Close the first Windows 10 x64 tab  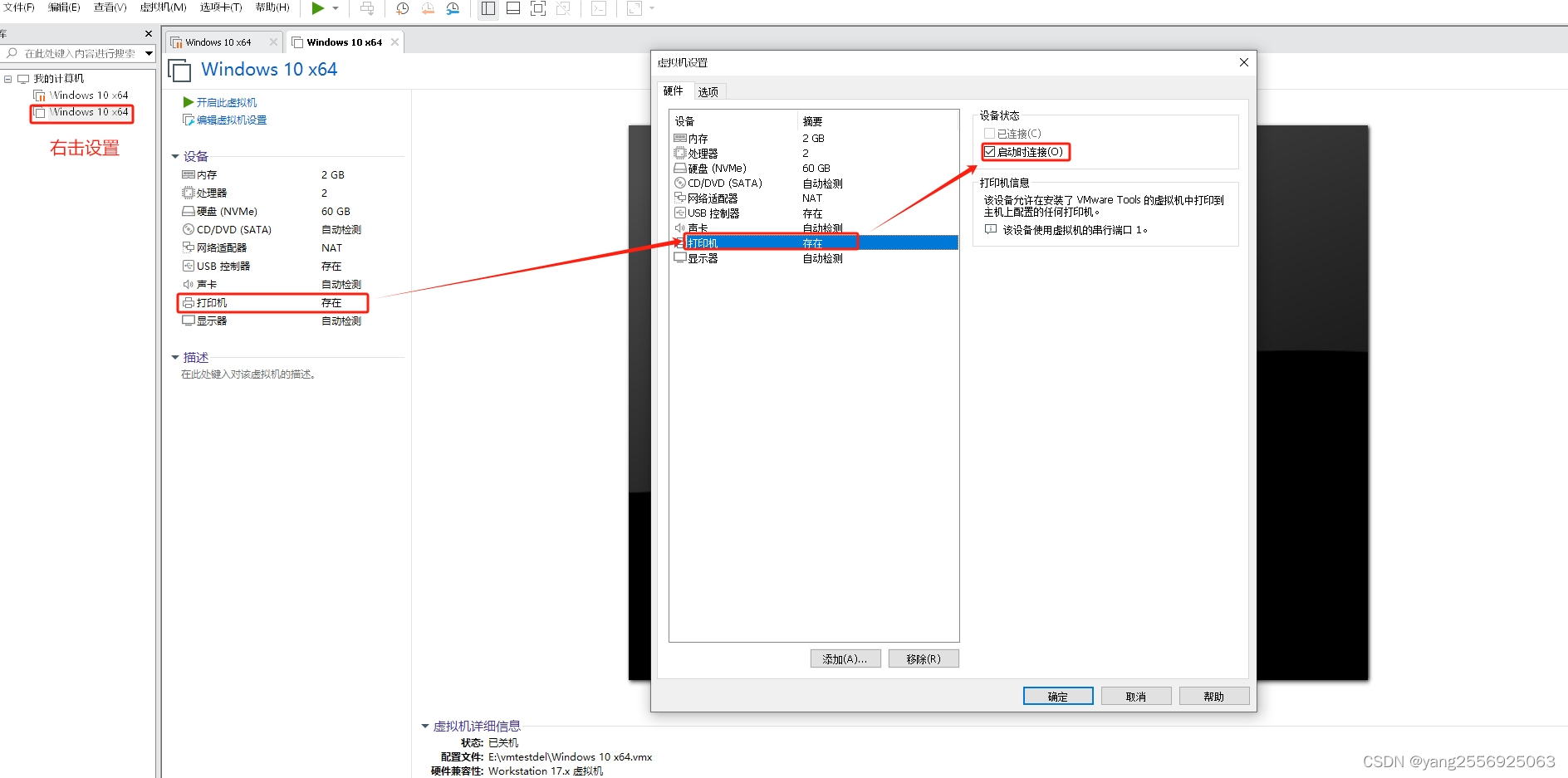click(x=273, y=42)
